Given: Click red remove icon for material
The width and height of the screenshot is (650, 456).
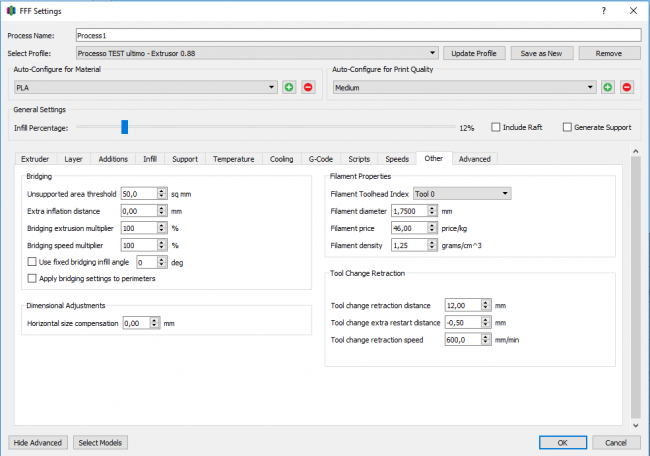Looking at the screenshot, I should click(308, 88).
